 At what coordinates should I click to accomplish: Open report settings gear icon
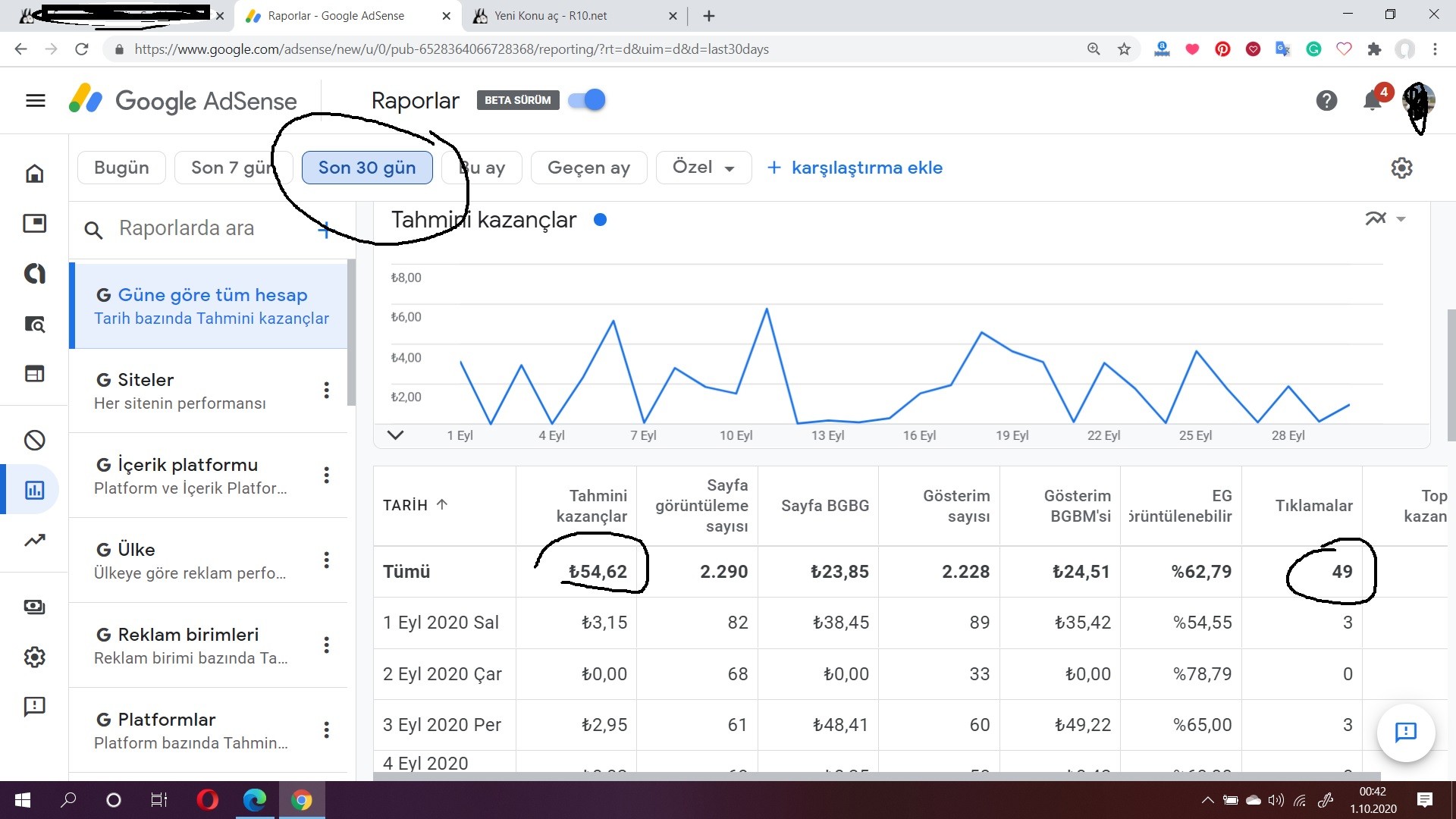click(1401, 168)
